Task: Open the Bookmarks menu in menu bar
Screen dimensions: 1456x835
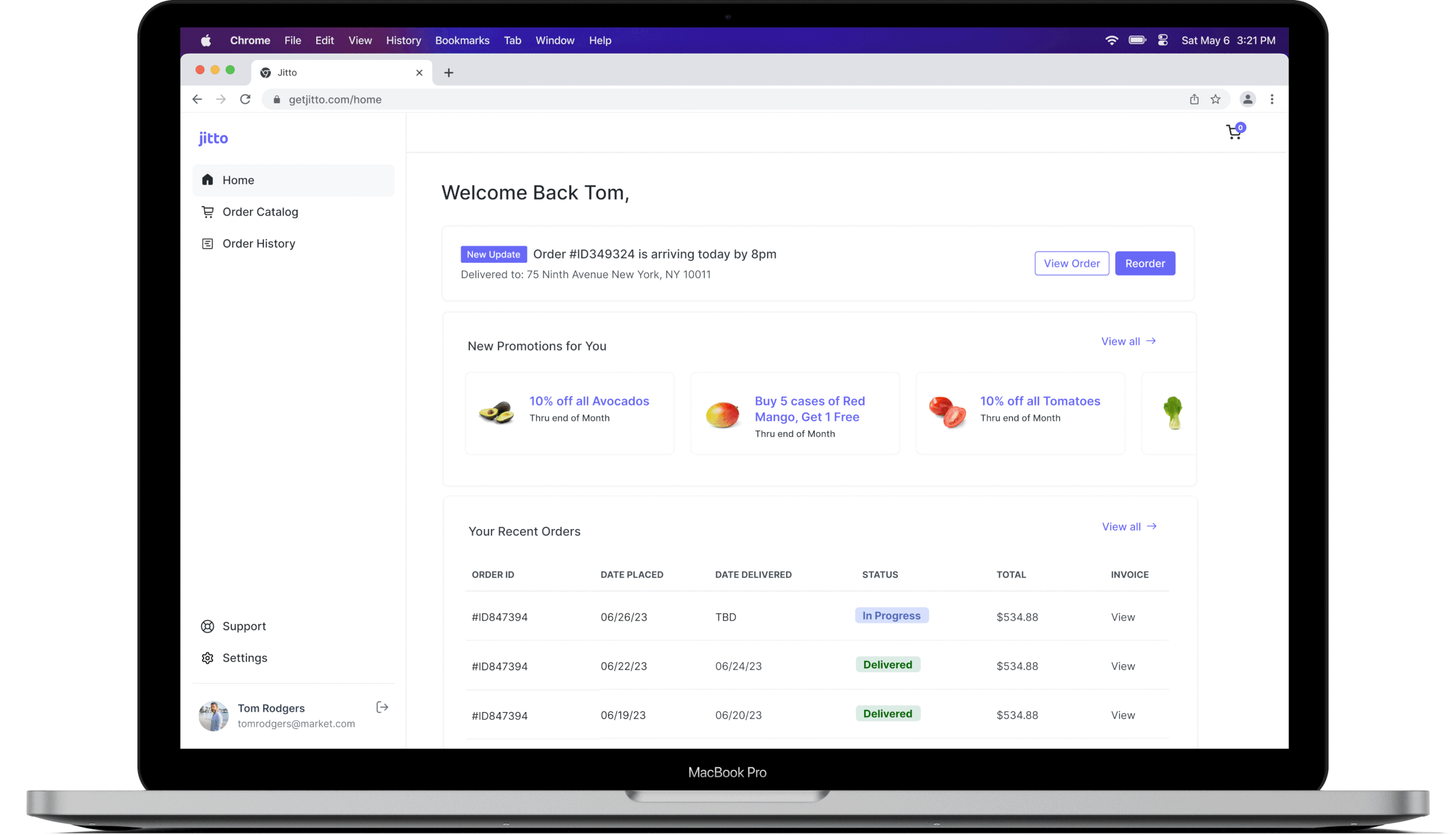Action: [462, 40]
